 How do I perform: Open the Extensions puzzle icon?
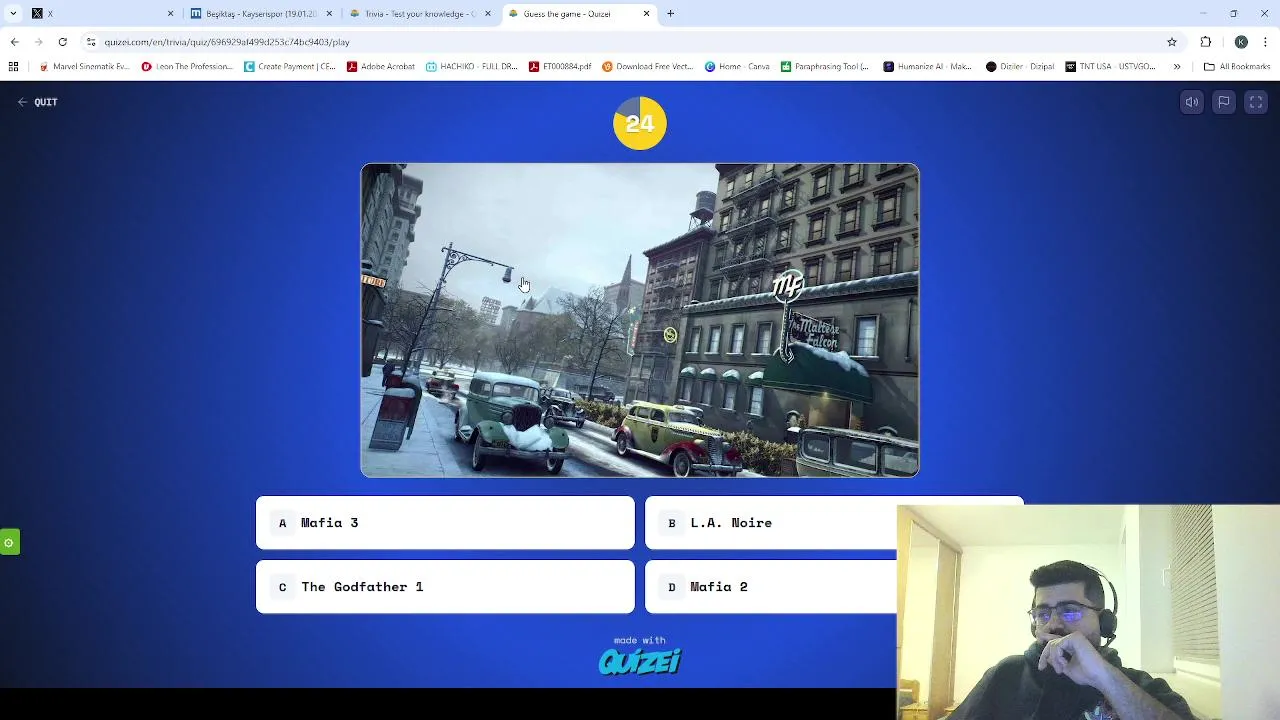(1206, 42)
